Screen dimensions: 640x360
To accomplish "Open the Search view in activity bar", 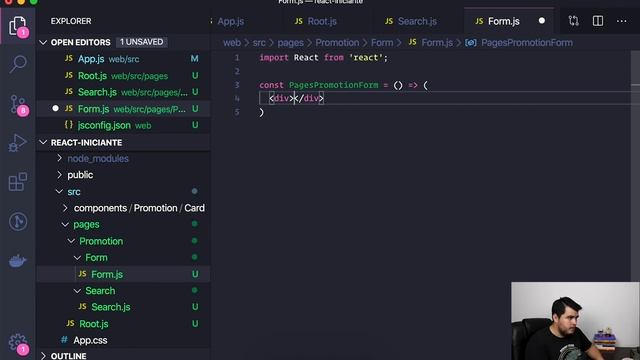I will (18, 64).
